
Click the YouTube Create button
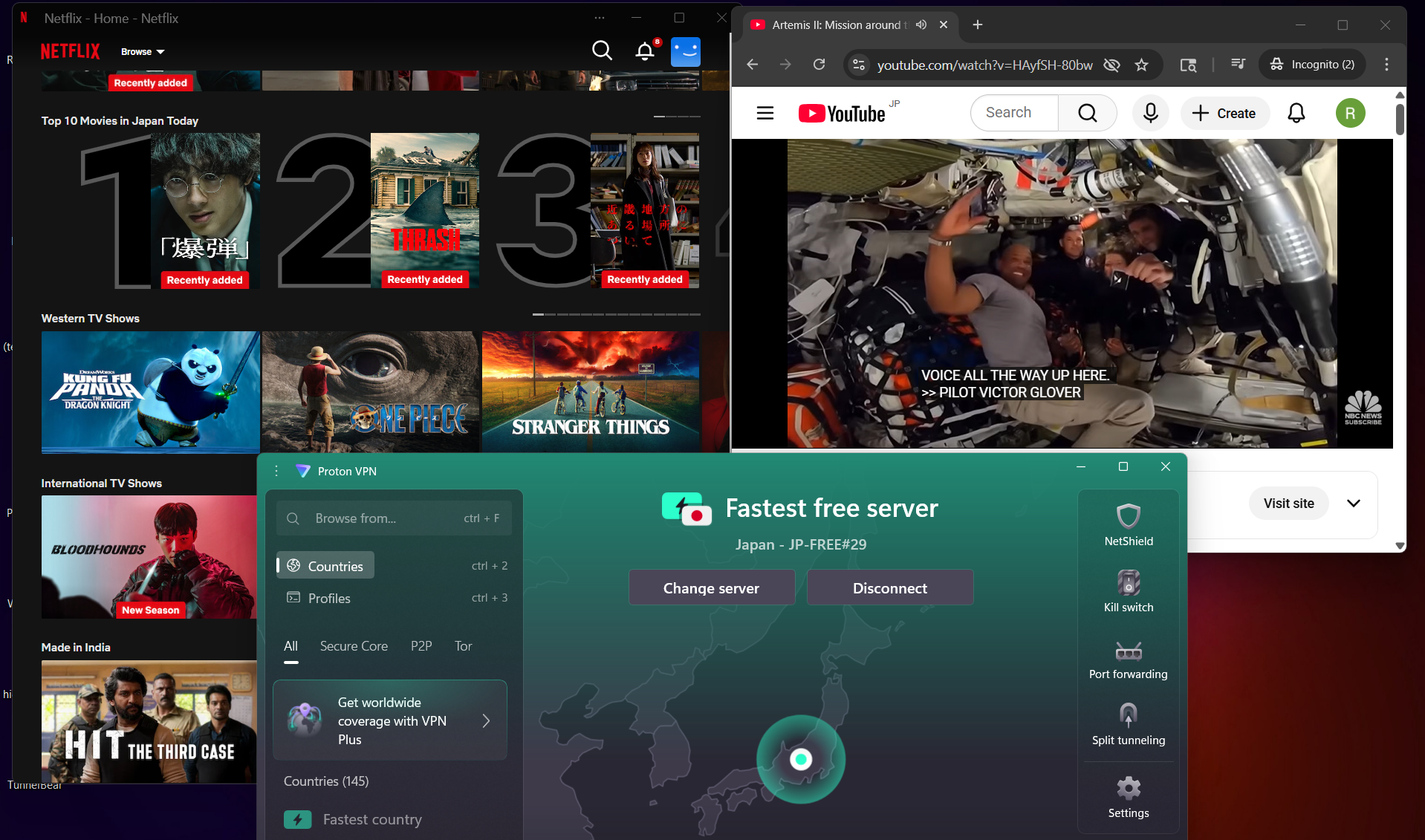(1224, 113)
